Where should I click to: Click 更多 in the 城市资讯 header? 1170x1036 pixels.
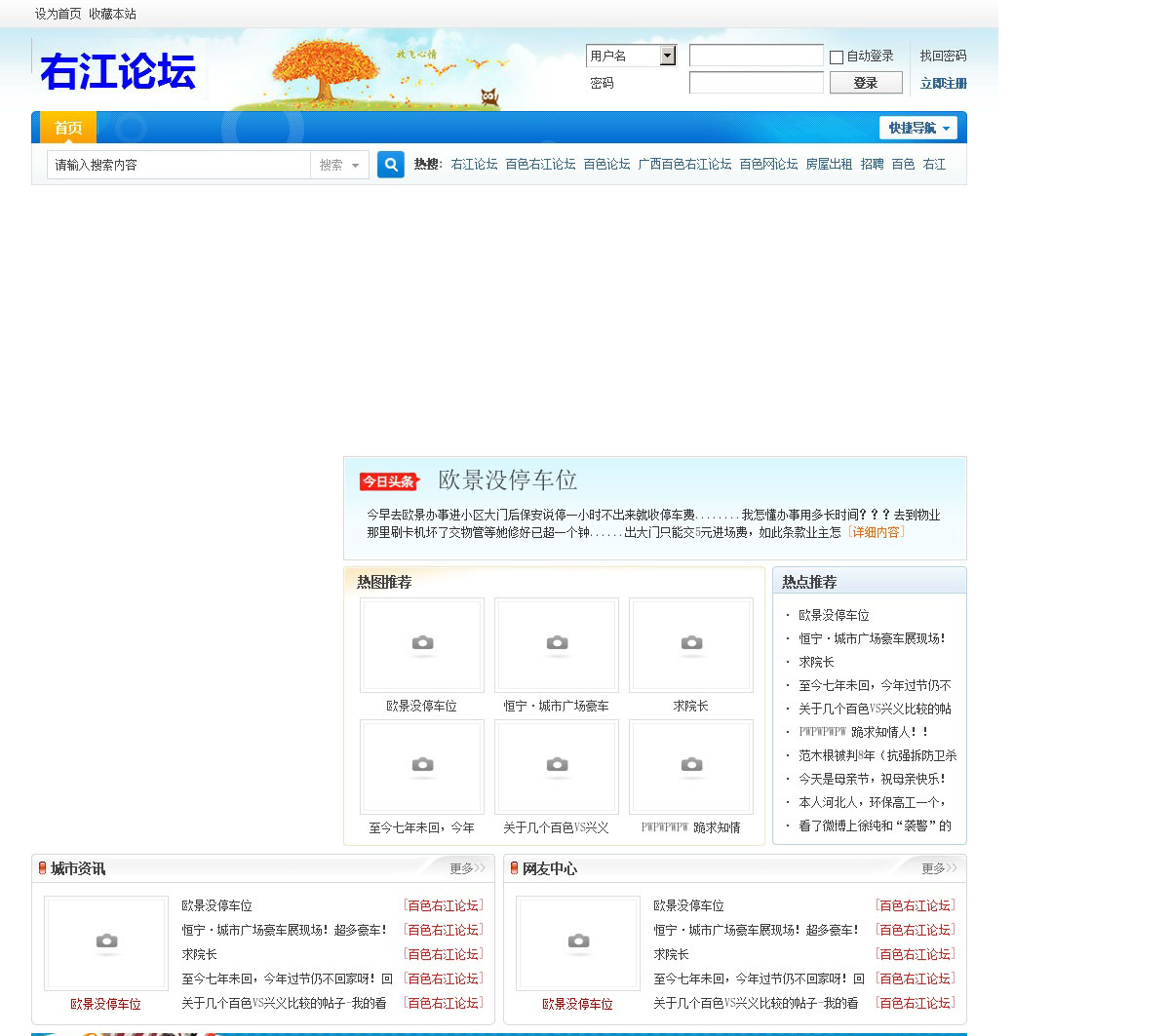coord(466,868)
